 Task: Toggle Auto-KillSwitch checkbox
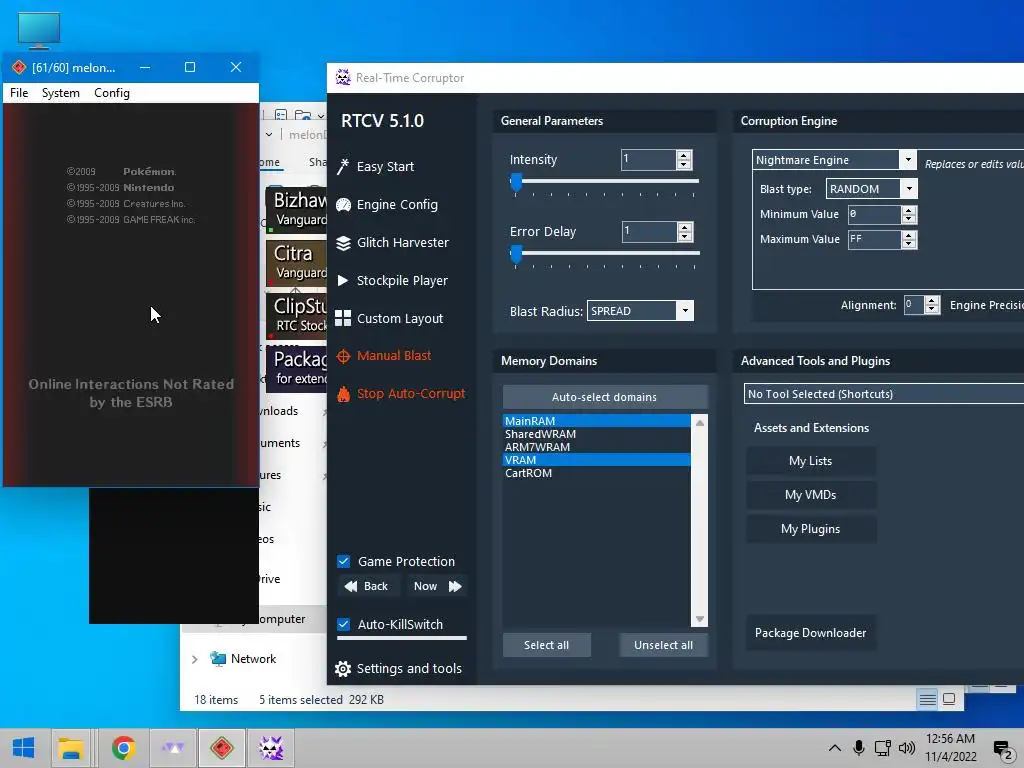344,624
